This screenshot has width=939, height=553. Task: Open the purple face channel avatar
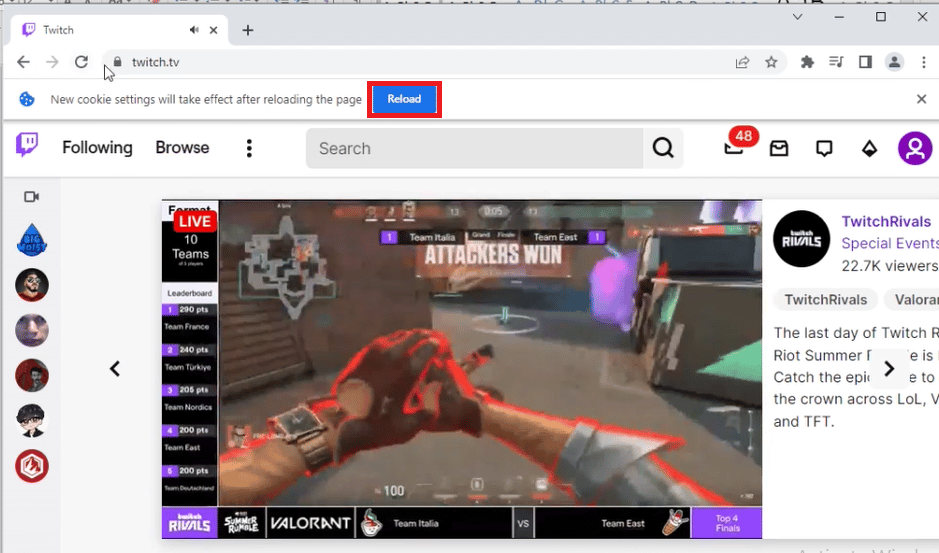[32, 330]
